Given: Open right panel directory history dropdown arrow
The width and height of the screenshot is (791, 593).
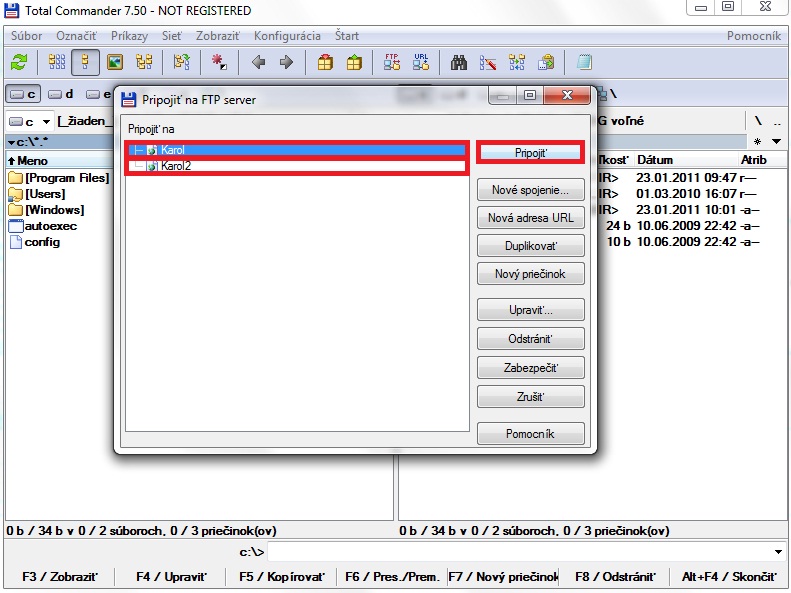Looking at the screenshot, I should click(x=777, y=142).
